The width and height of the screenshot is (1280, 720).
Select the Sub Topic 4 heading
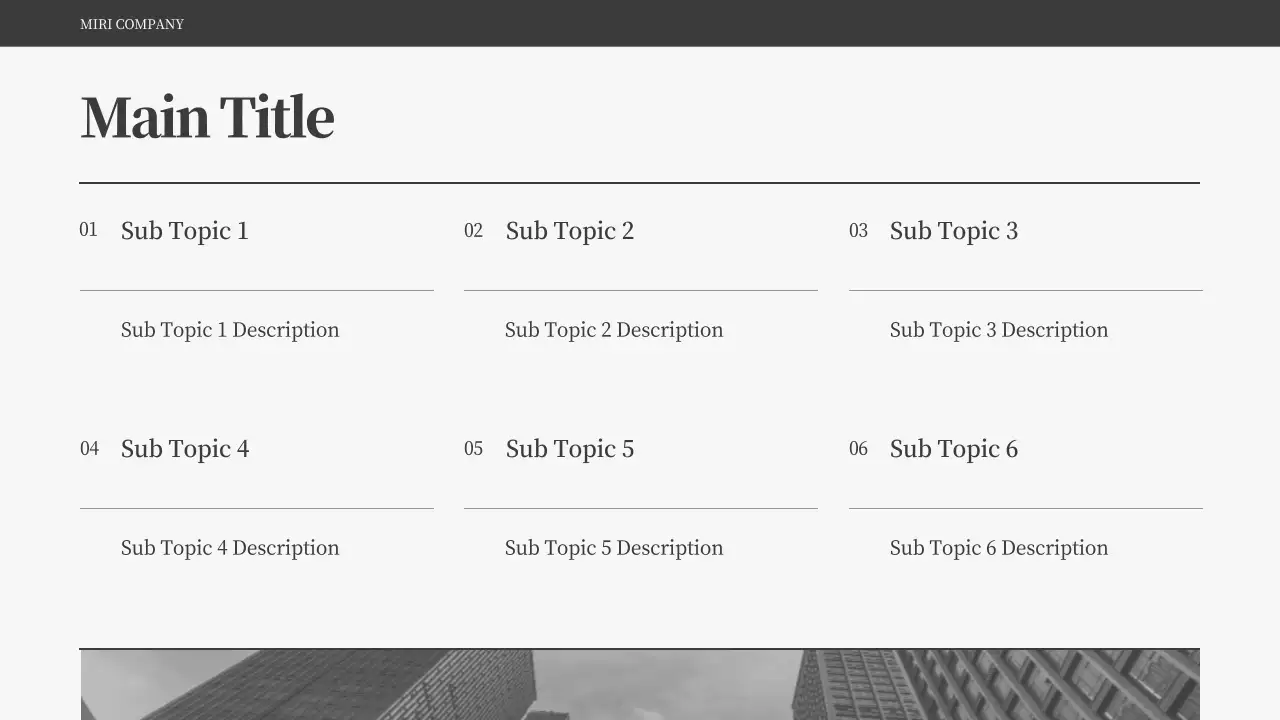pyautogui.click(x=185, y=449)
